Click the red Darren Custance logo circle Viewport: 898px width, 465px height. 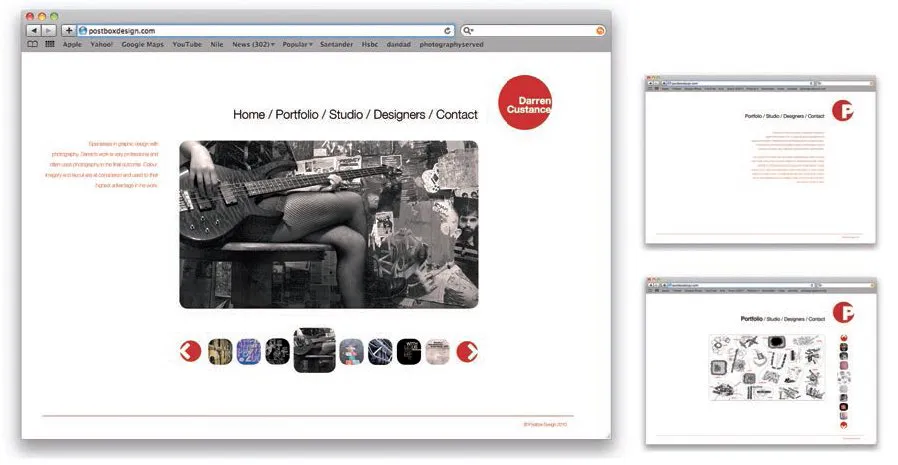[526, 103]
